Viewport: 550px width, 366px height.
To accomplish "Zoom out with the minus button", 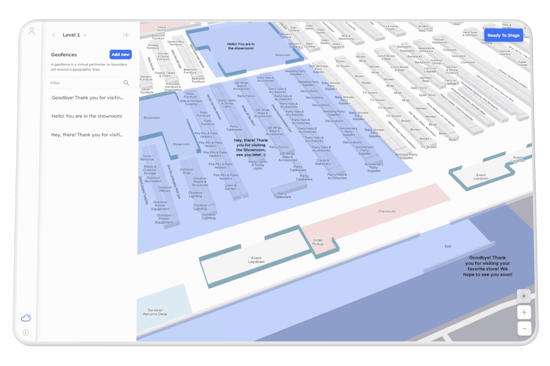I will pos(524,328).
